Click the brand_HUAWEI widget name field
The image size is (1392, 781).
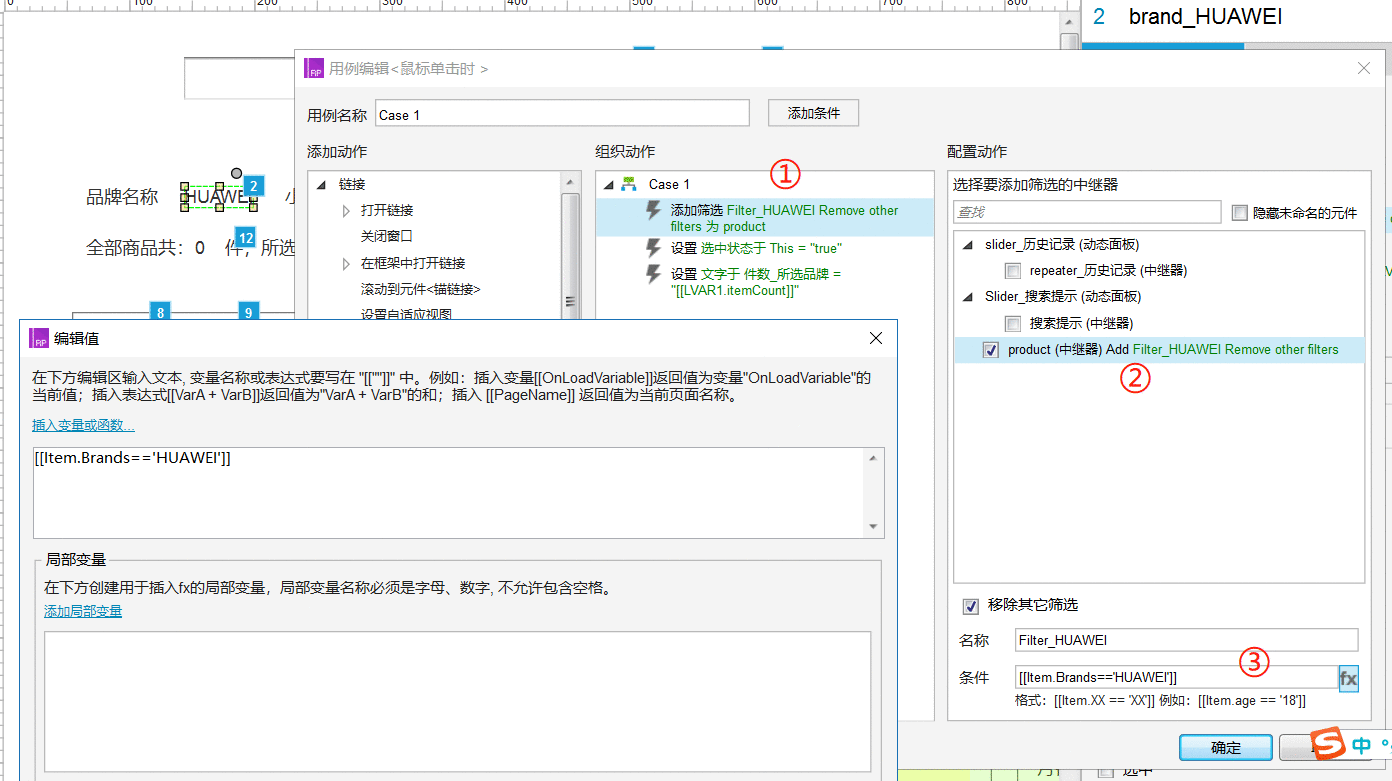1205,17
